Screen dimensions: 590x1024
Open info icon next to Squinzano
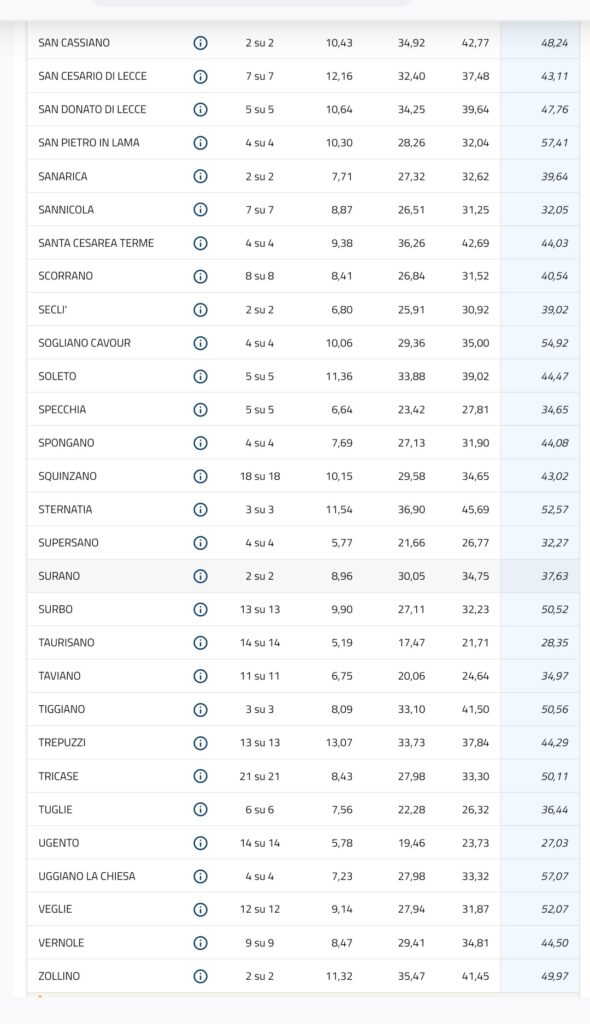[x=201, y=476]
